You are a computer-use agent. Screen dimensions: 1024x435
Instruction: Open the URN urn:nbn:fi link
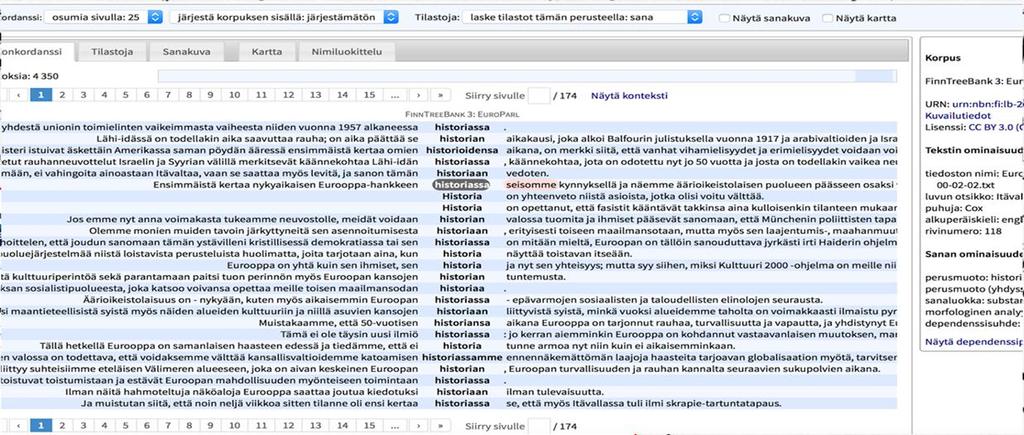[987, 104]
